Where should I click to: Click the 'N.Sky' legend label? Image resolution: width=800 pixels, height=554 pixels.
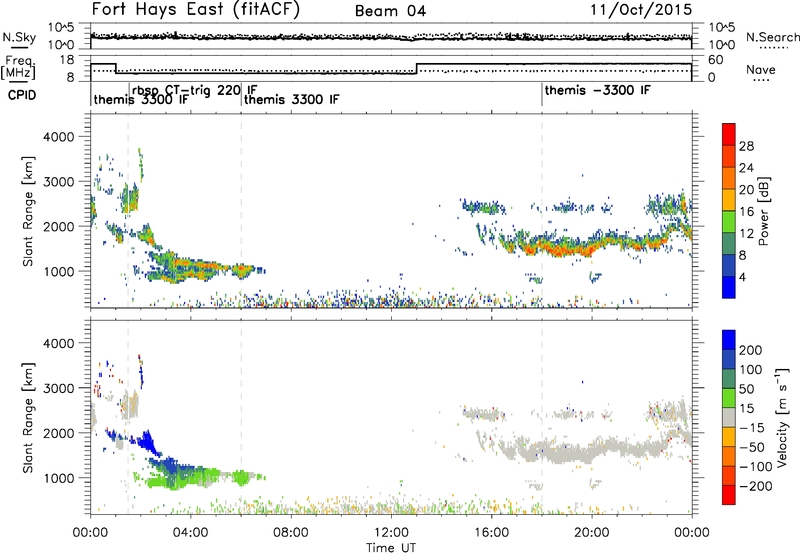point(19,37)
